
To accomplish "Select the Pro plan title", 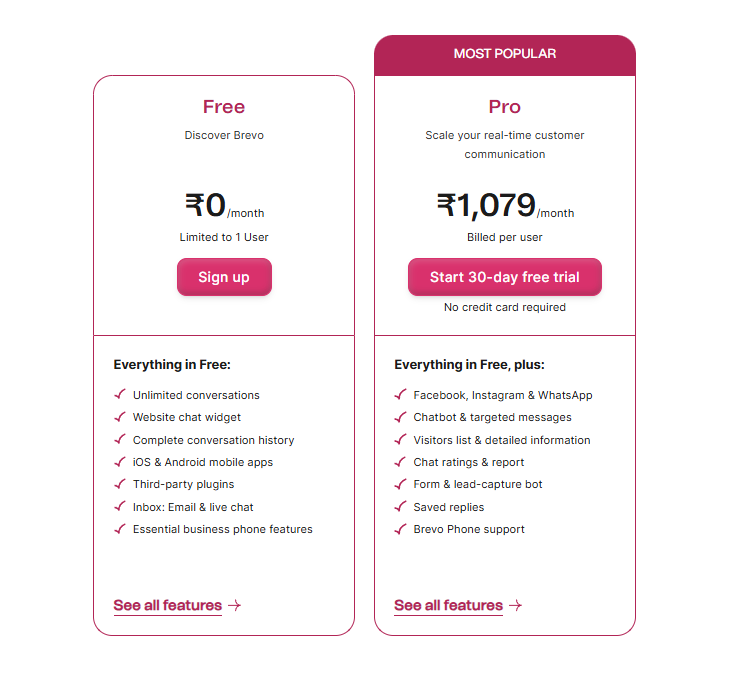I will (504, 107).
